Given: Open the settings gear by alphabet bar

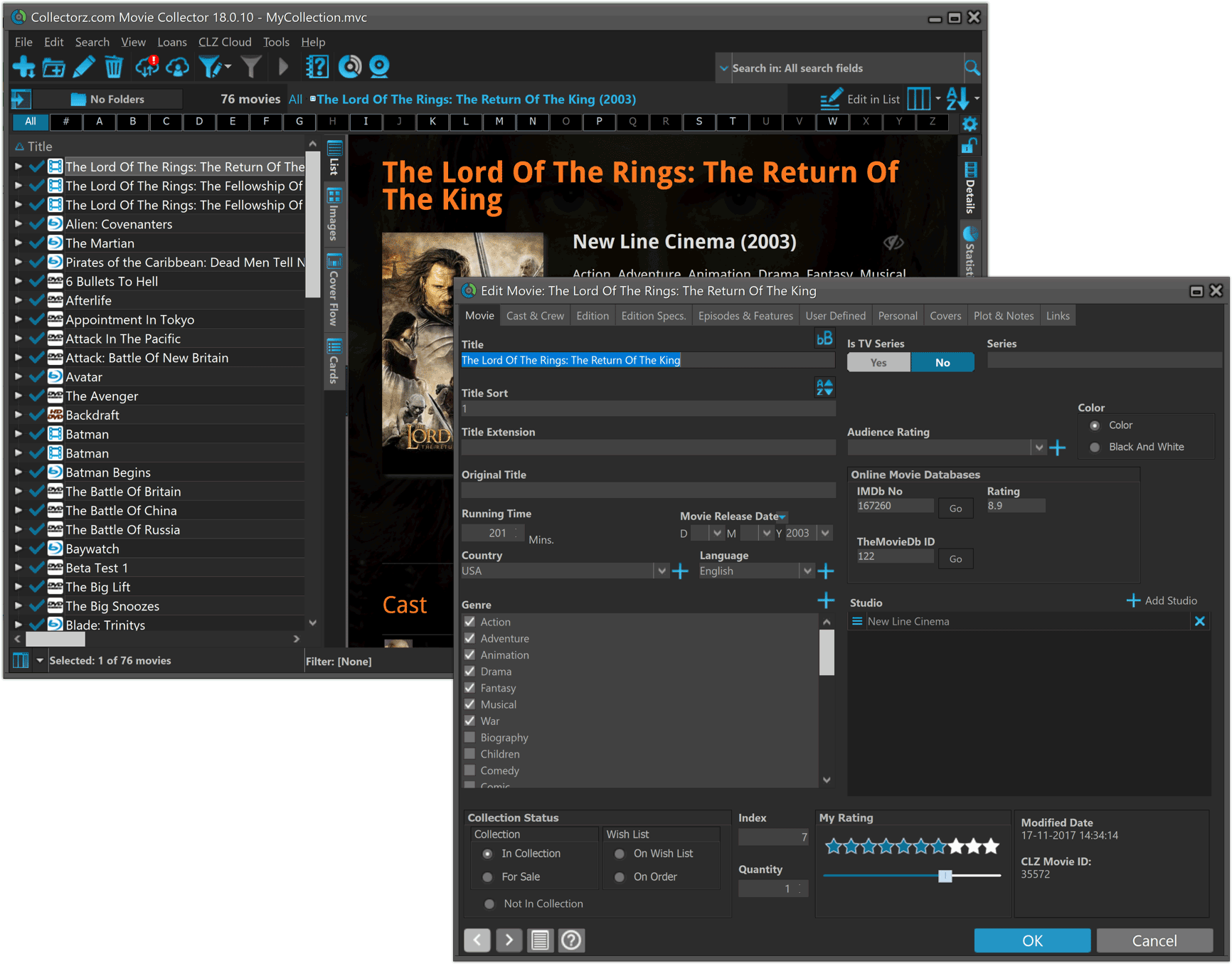Looking at the screenshot, I should click(970, 124).
